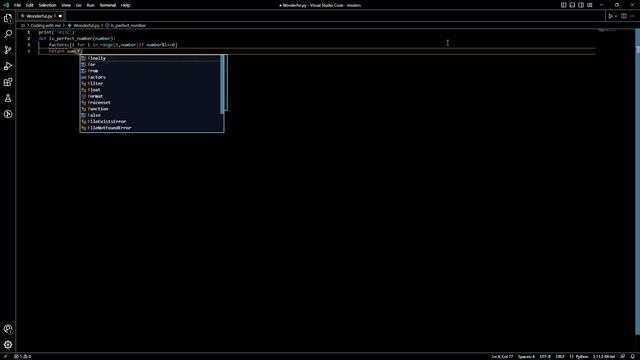Open the Run and Debug view

[8, 66]
